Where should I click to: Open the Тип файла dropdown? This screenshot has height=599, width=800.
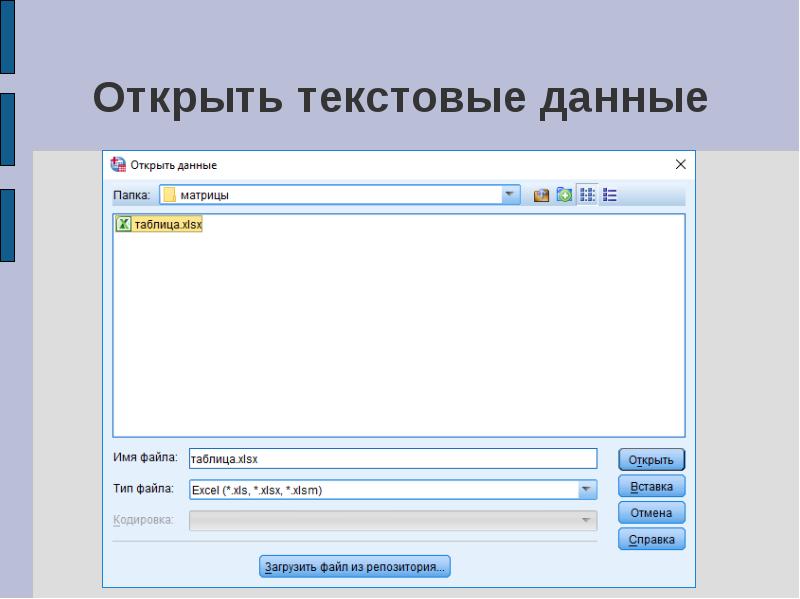coord(586,490)
